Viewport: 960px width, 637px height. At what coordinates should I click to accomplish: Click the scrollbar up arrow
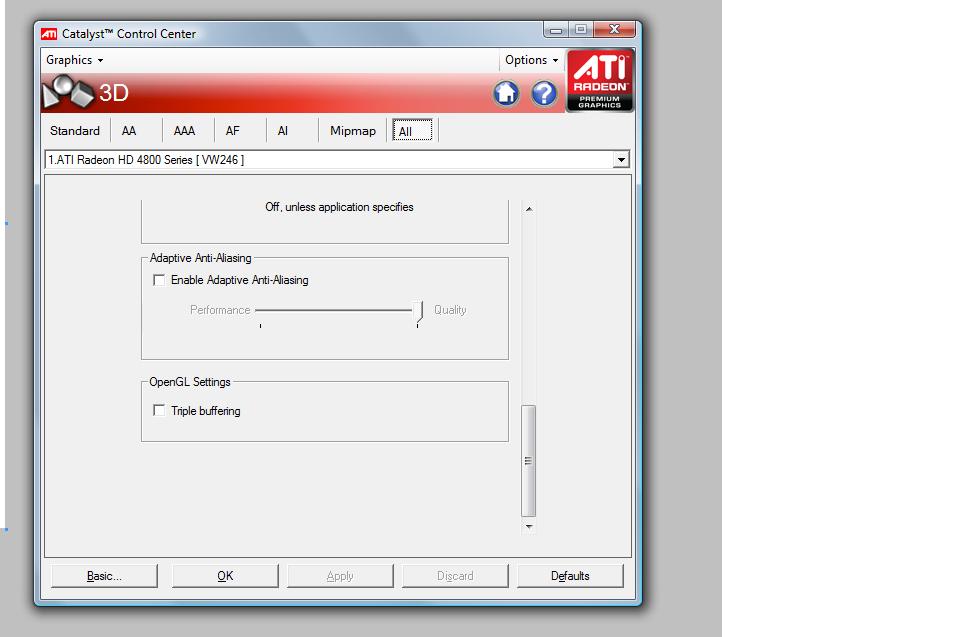click(x=529, y=209)
